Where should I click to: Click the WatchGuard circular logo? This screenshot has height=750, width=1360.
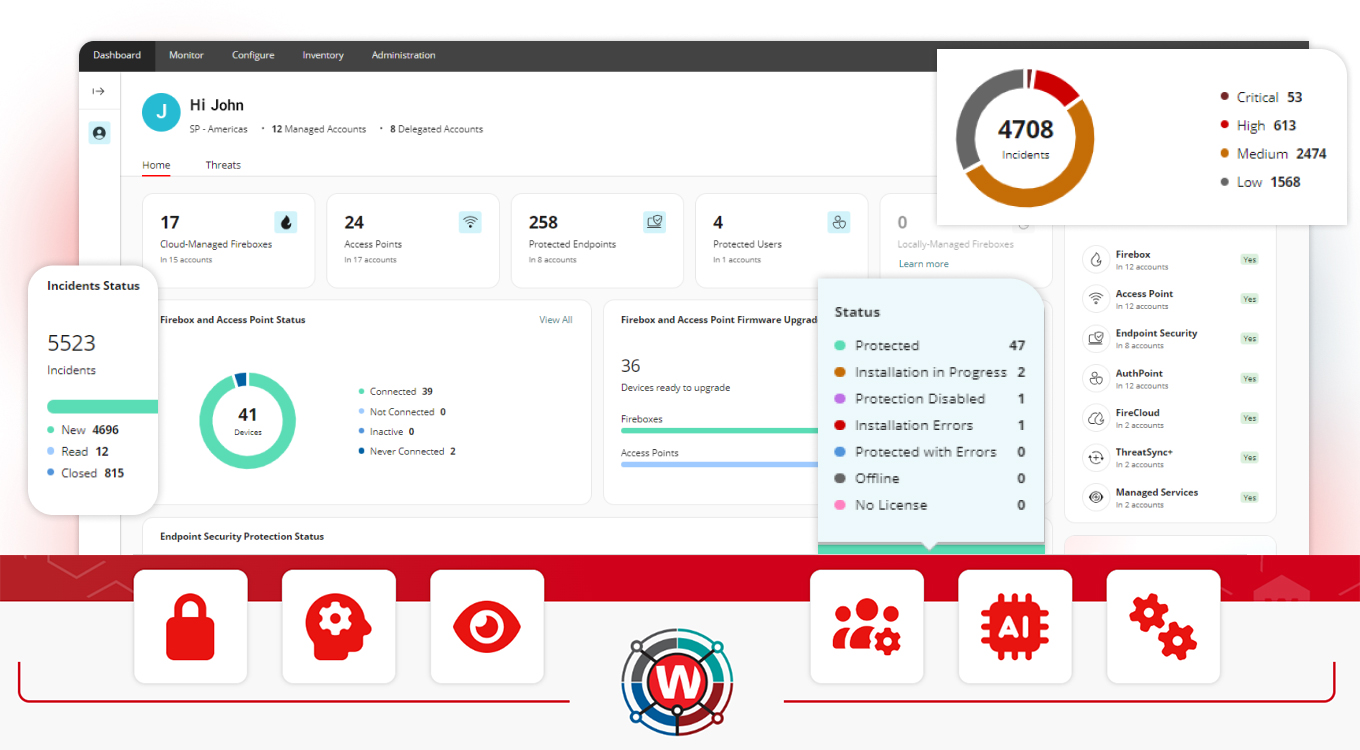677,683
